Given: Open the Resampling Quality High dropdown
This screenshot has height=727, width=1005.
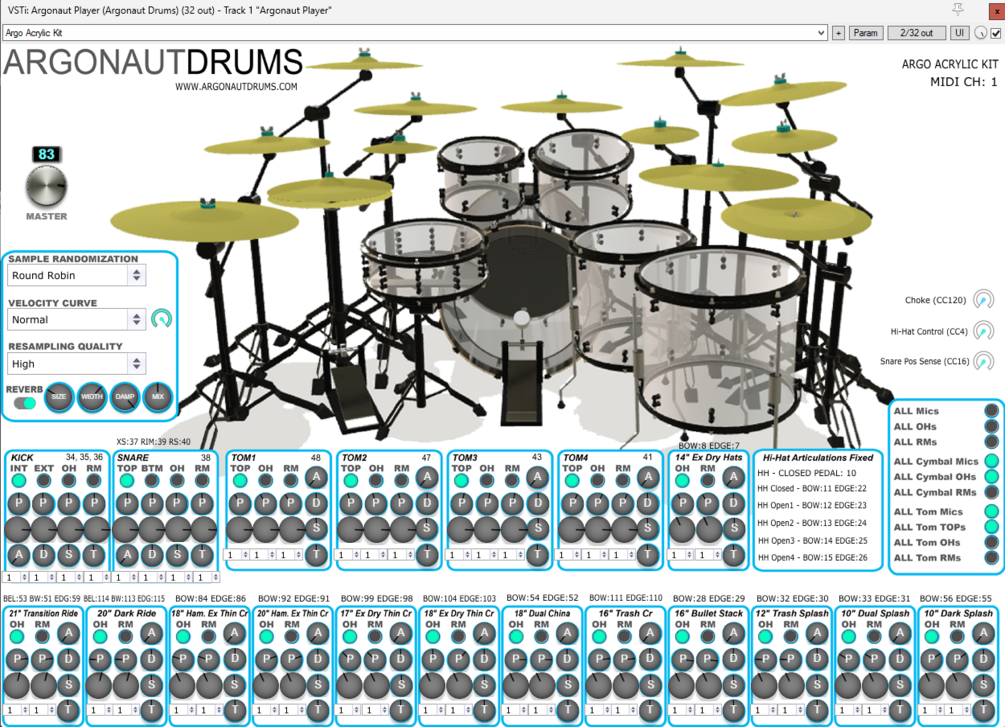Looking at the screenshot, I should tap(76, 364).
